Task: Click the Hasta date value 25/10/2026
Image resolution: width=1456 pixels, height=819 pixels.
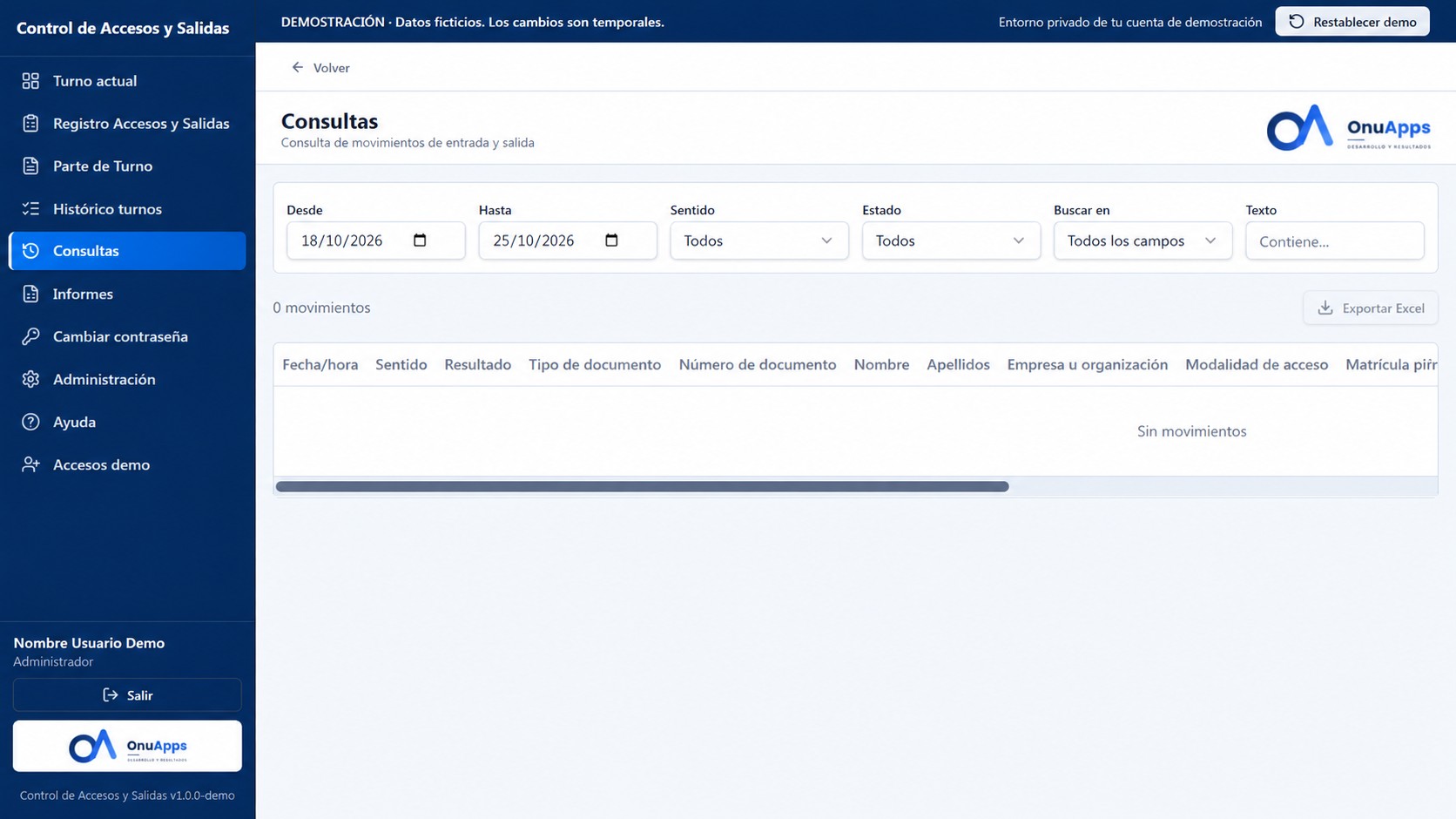Action: (534, 240)
